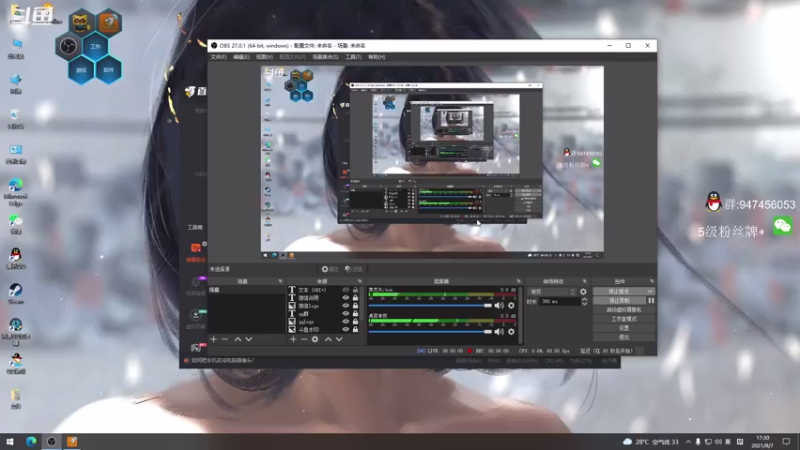Decrease the transition 时长 value with down arrow
800x450 pixels.
pyautogui.click(x=584, y=304)
